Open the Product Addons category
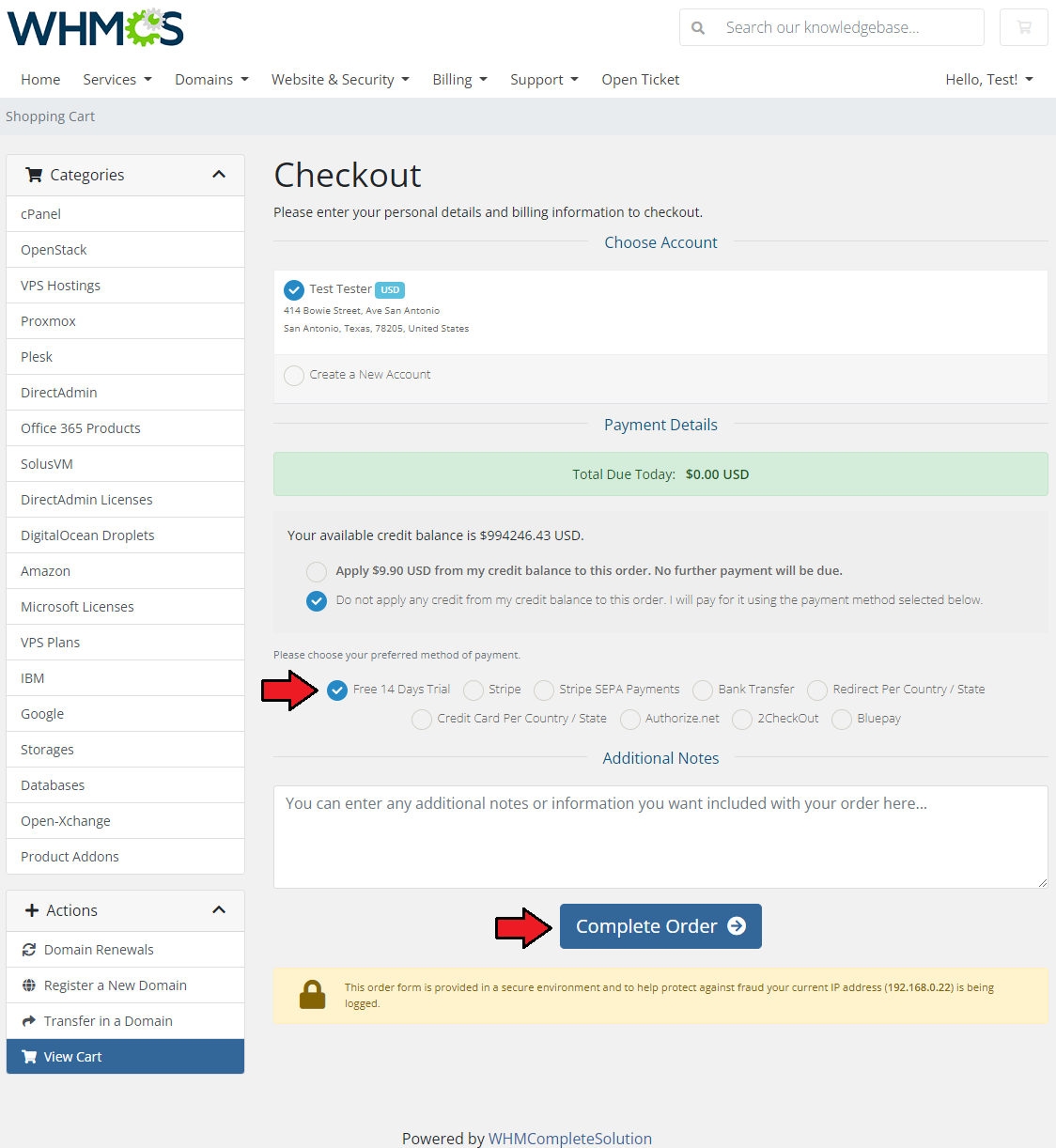The height and width of the screenshot is (1148, 1056). 125,857
